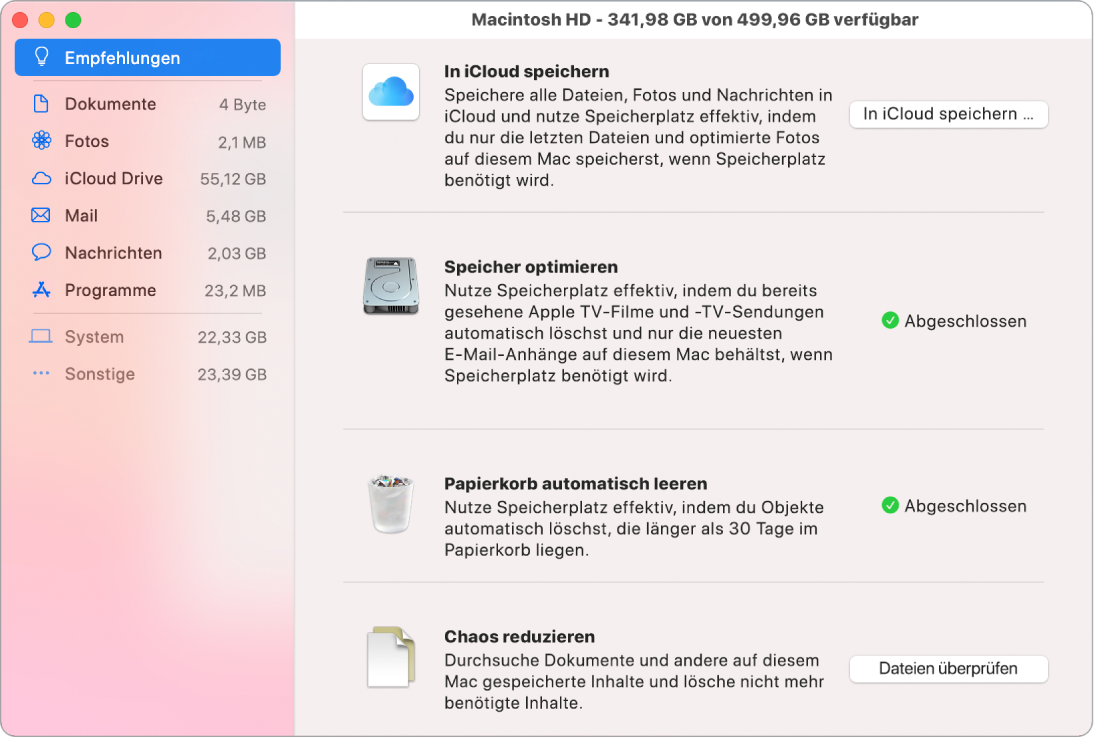
Task: Click the green Abgeschlossen checkmark for Speicher optimieren
Action: 890,321
